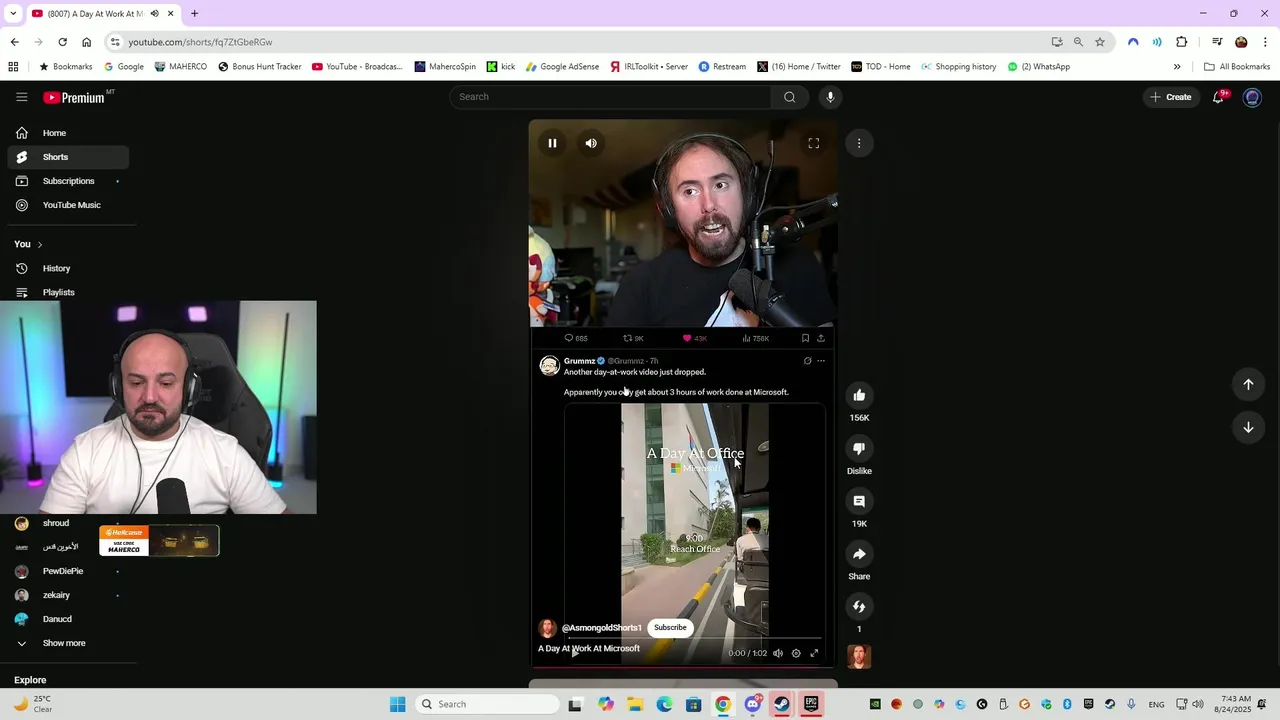The image size is (1280, 720).
Task: Open the Extensions puzzle icon
Action: coord(1182,42)
